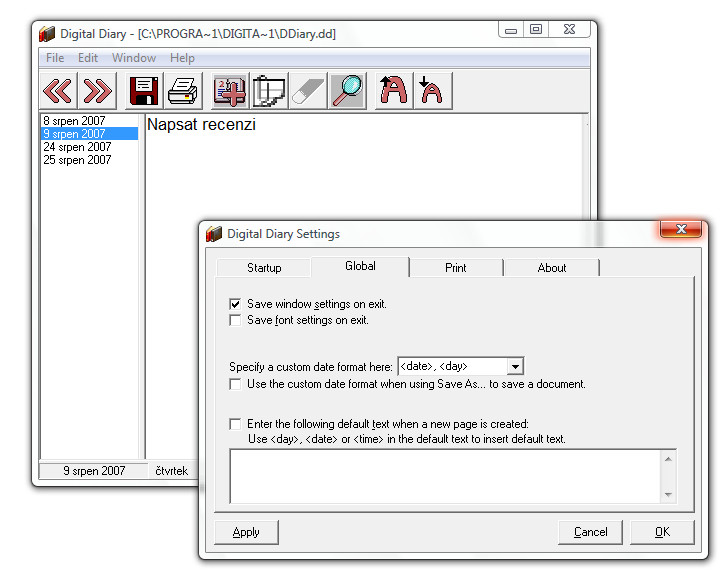The height and width of the screenshot is (574, 727).
Task: Click the Apply button
Action: point(246,532)
